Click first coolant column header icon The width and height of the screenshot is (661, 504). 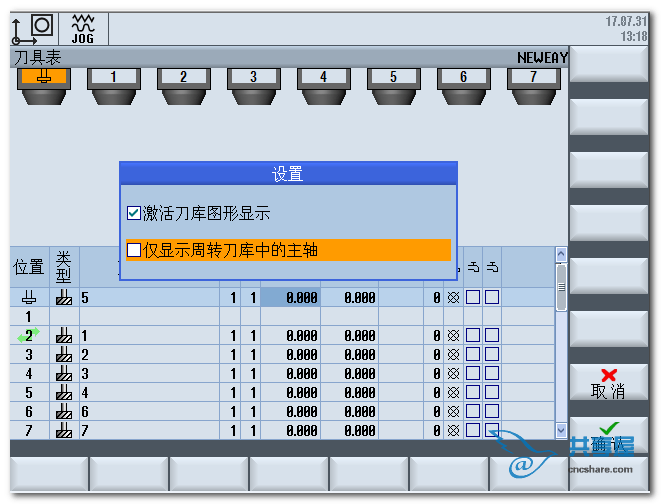[473, 267]
